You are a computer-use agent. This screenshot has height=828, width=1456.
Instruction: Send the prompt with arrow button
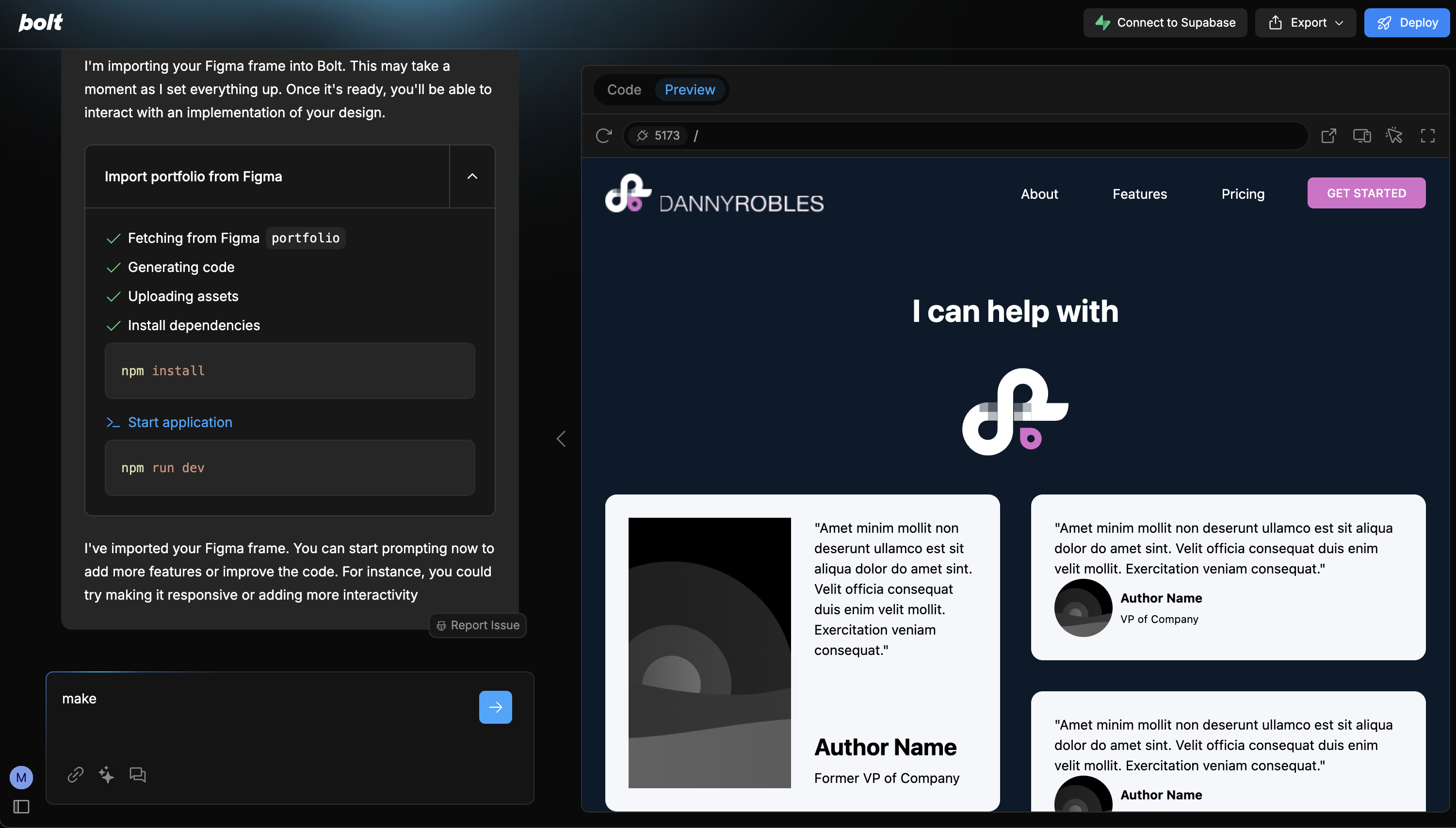pyautogui.click(x=495, y=707)
